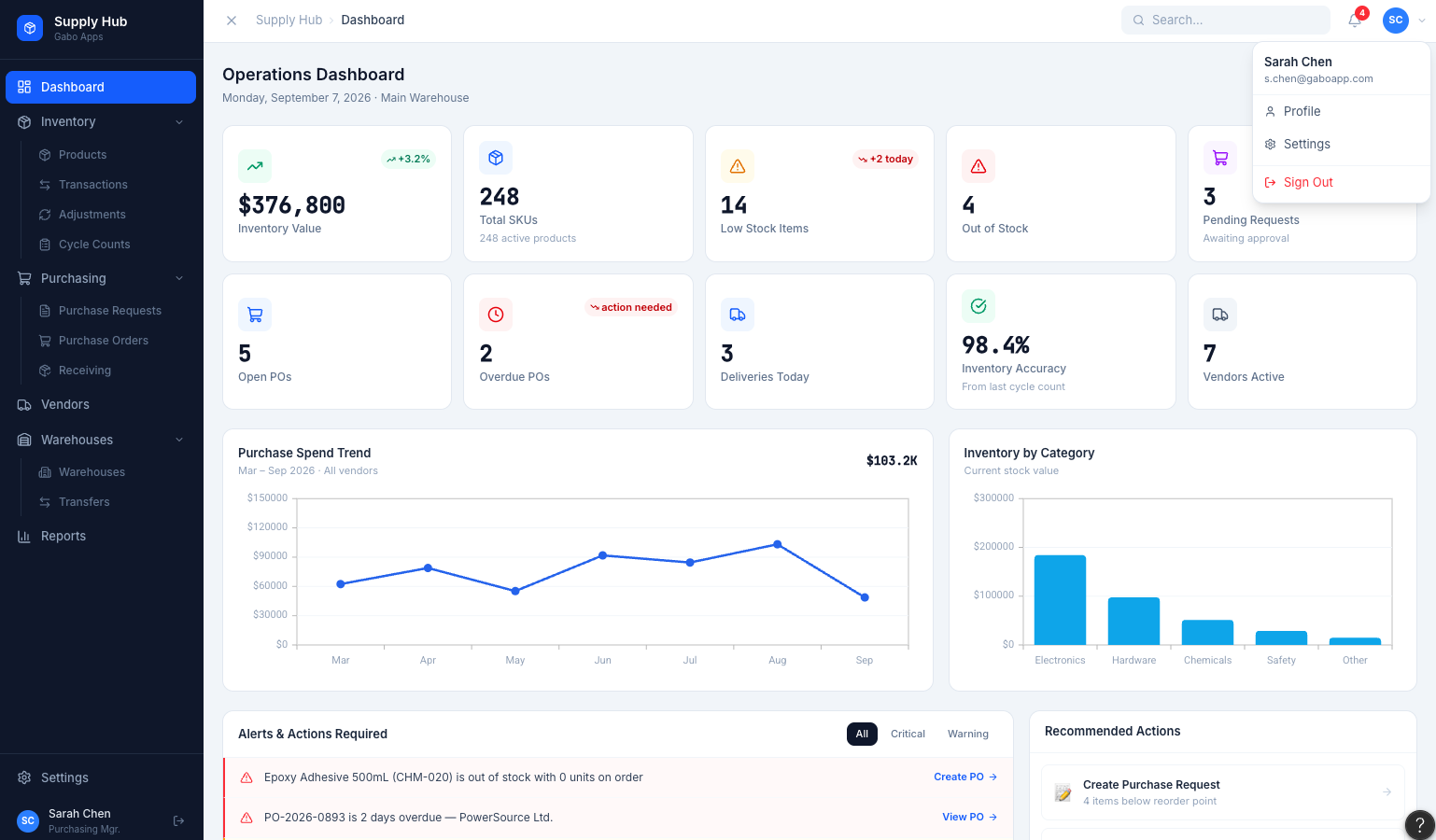Click the Vendors Active truck icon
Viewport: 1436px width, 840px height.
[1220, 315]
